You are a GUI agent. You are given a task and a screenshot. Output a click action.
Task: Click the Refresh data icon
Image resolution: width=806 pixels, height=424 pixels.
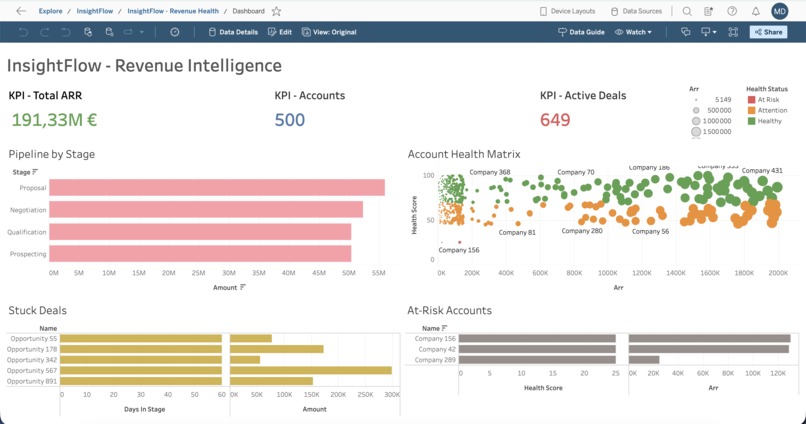pos(88,32)
